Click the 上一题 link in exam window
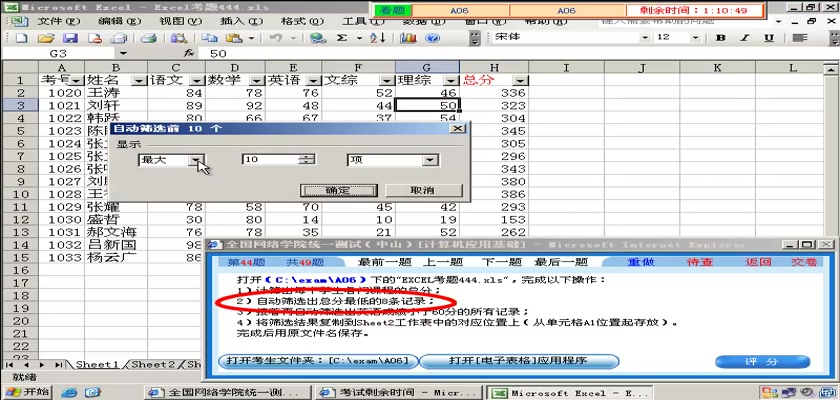Viewport: 840px width, 400px height. [443, 262]
